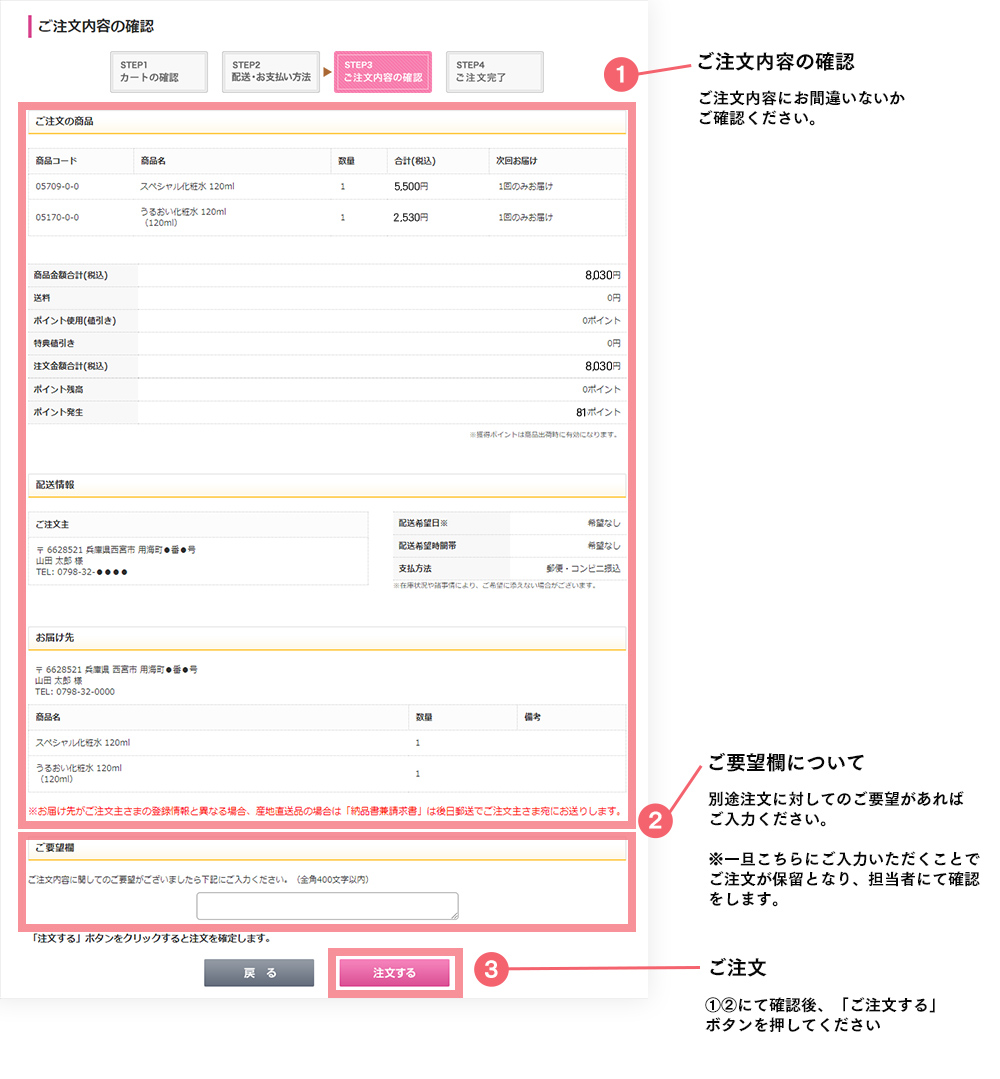The height and width of the screenshot is (1079, 1000).
Task: Click the 支払方法 value 郵便・コンビニ振込
Action: (583, 568)
